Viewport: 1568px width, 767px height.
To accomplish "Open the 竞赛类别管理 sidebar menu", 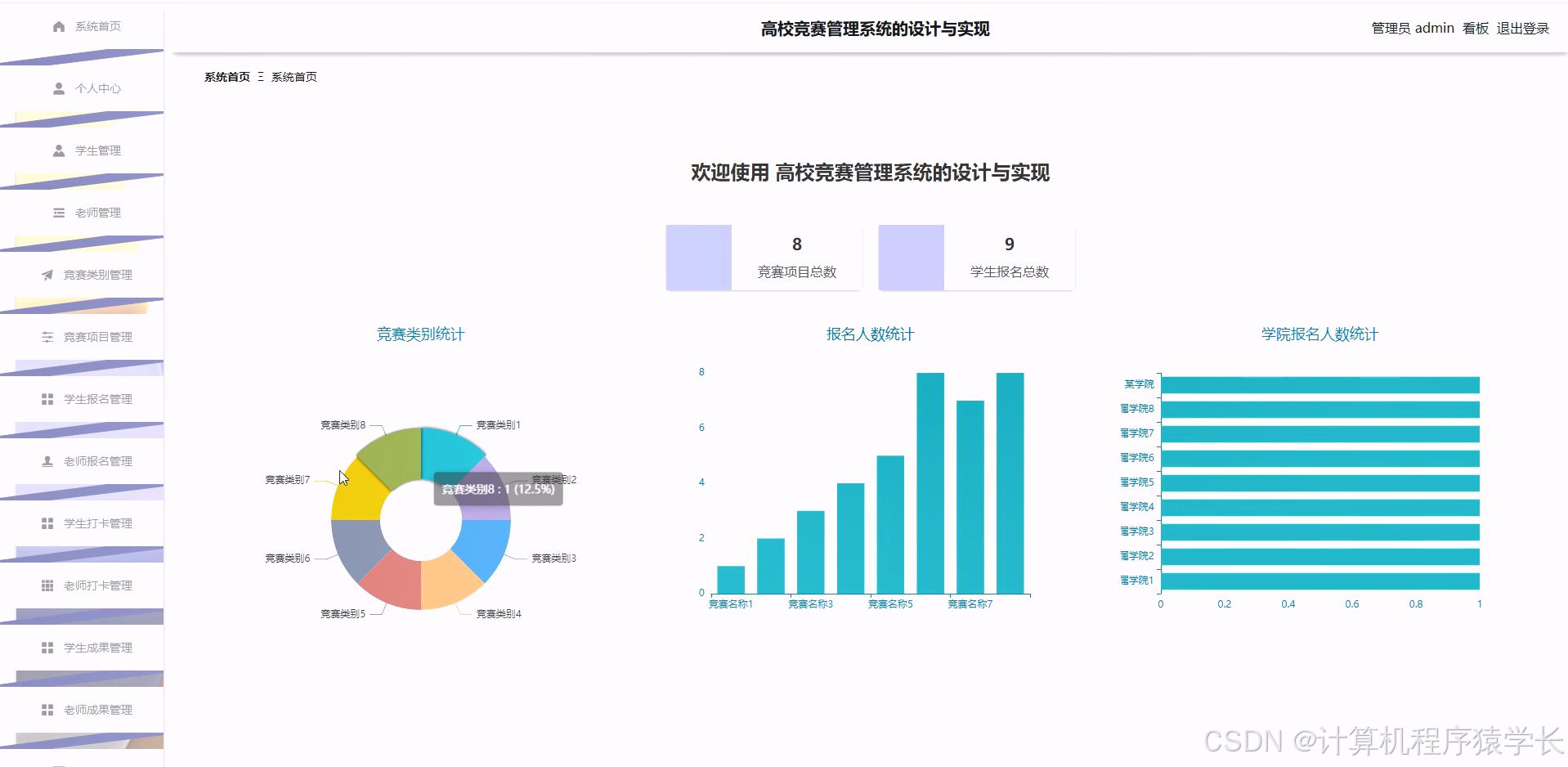I will pos(82,275).
